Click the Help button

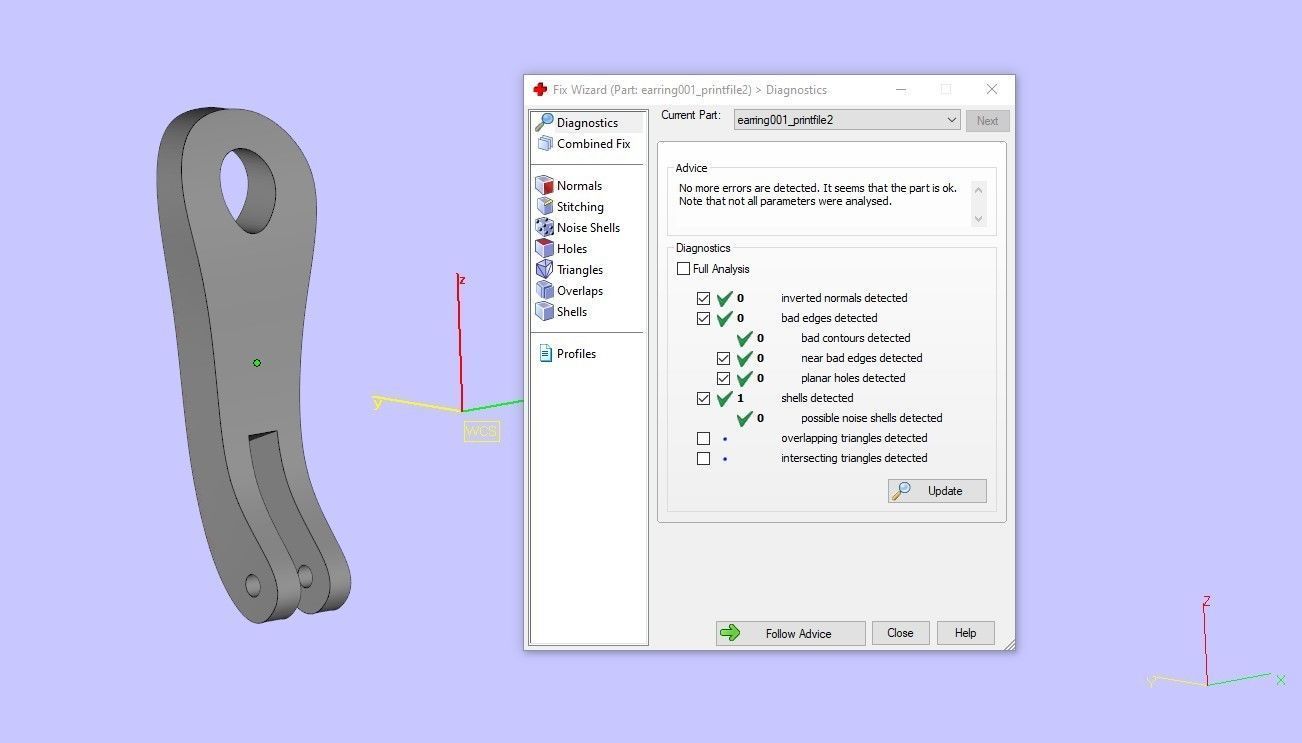tap(965, 633)
